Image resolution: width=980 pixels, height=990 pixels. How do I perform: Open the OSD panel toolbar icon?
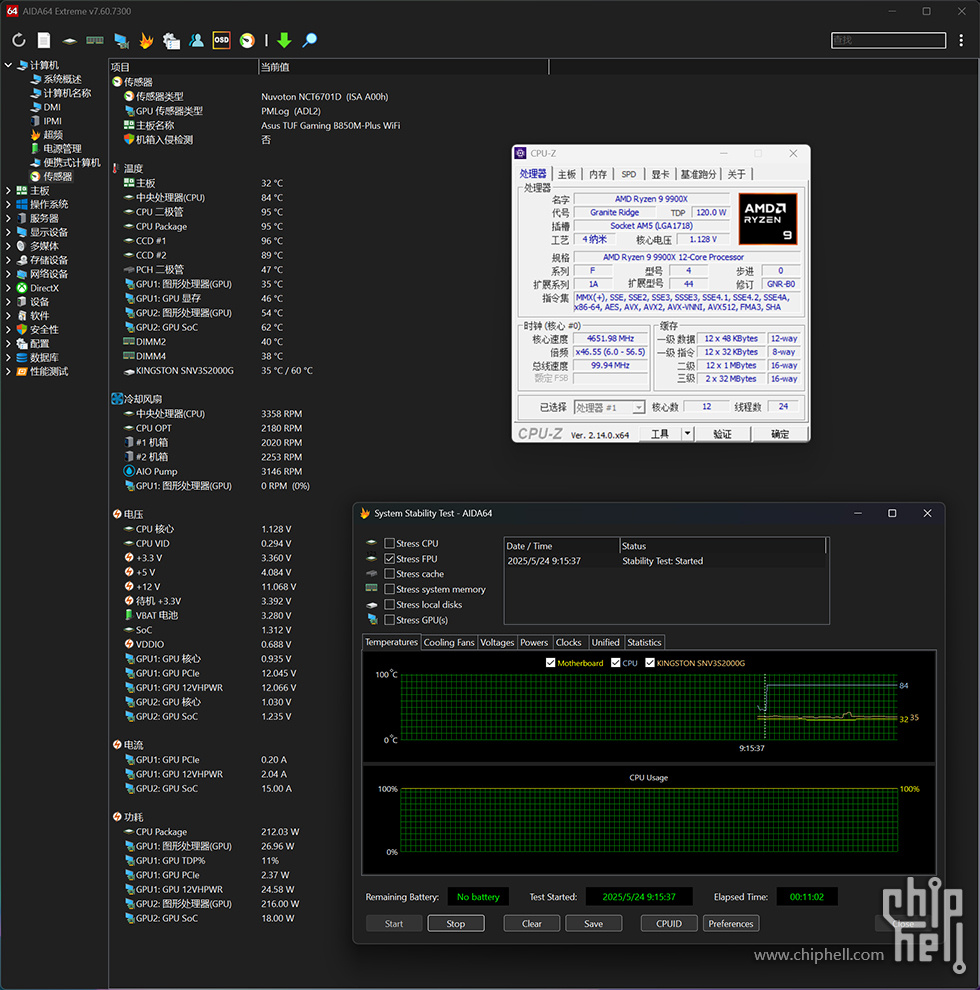pyautogui.click(x=222, y=40)
